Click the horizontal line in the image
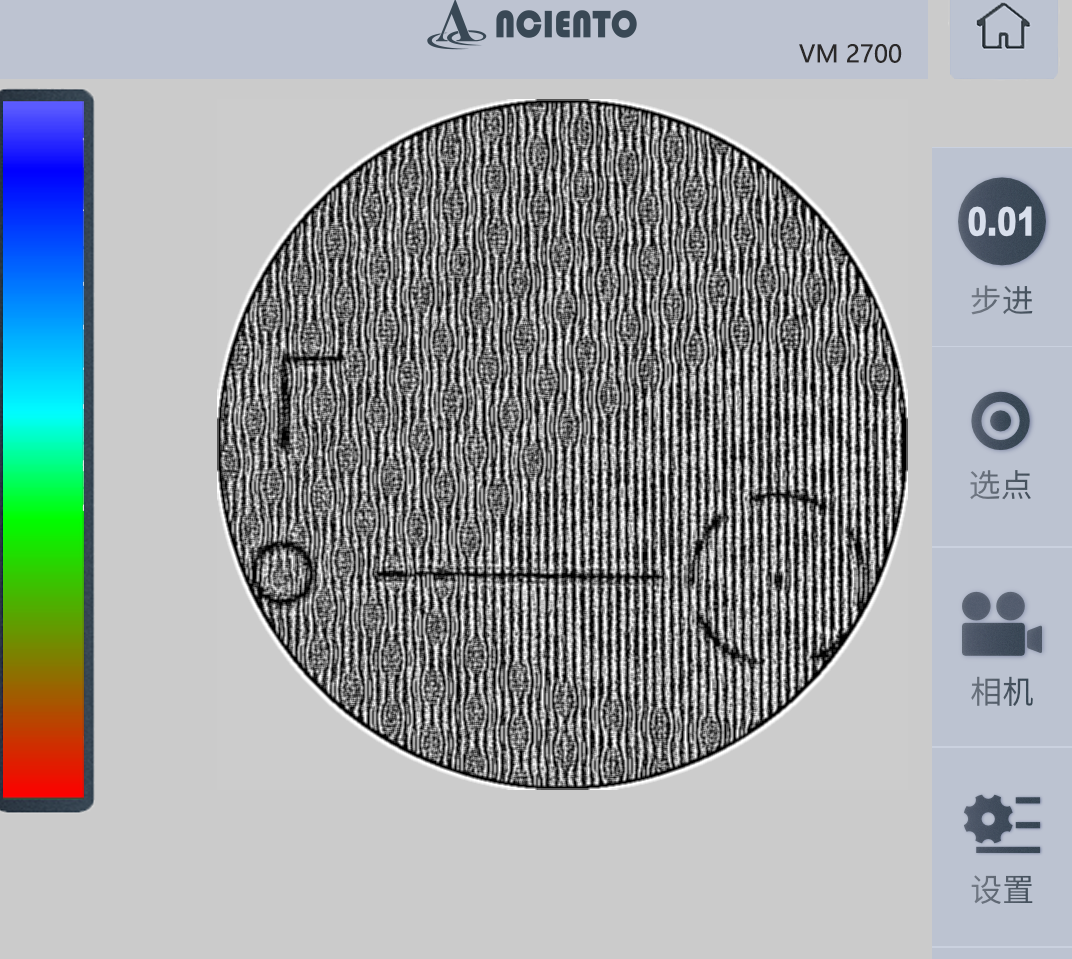The width and height of the screenshot is (1072, 959). coord(518,576)
